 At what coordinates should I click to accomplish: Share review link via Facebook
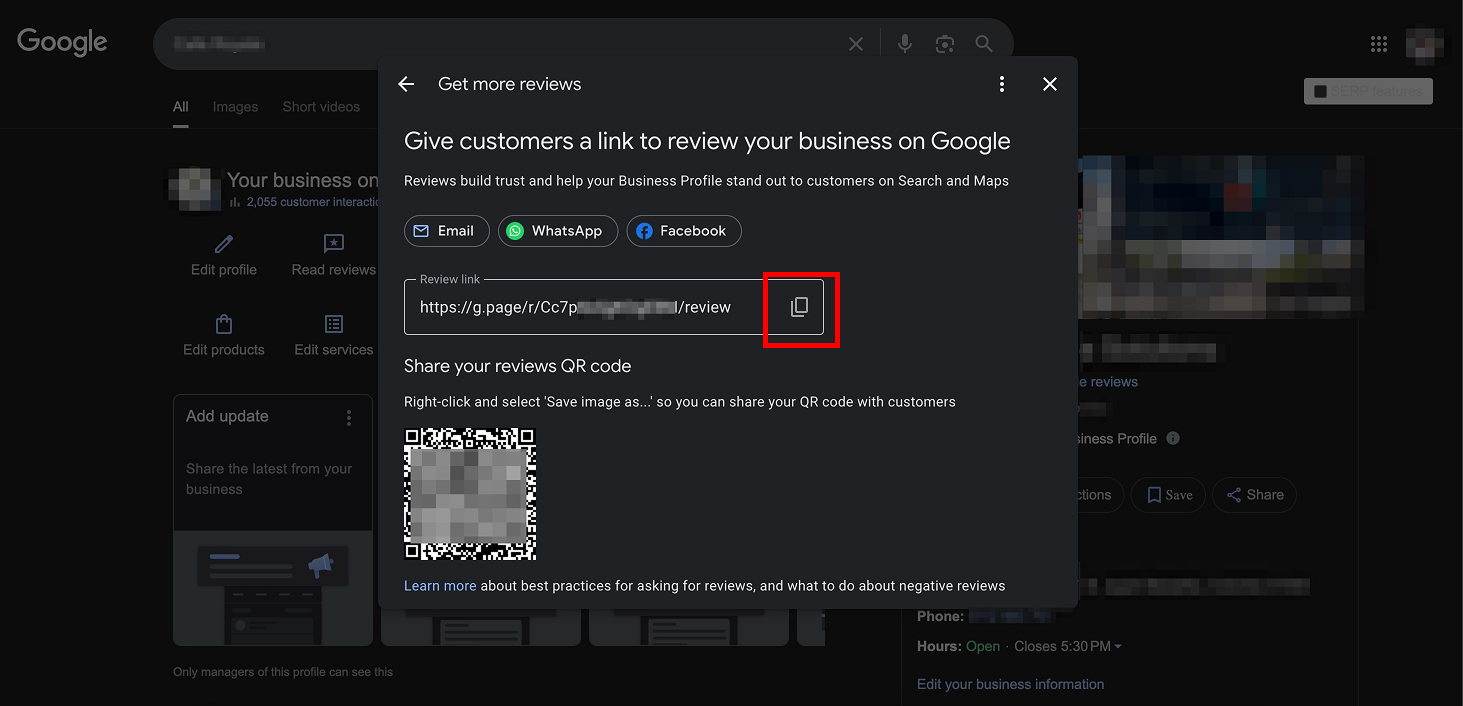[683, 231]
